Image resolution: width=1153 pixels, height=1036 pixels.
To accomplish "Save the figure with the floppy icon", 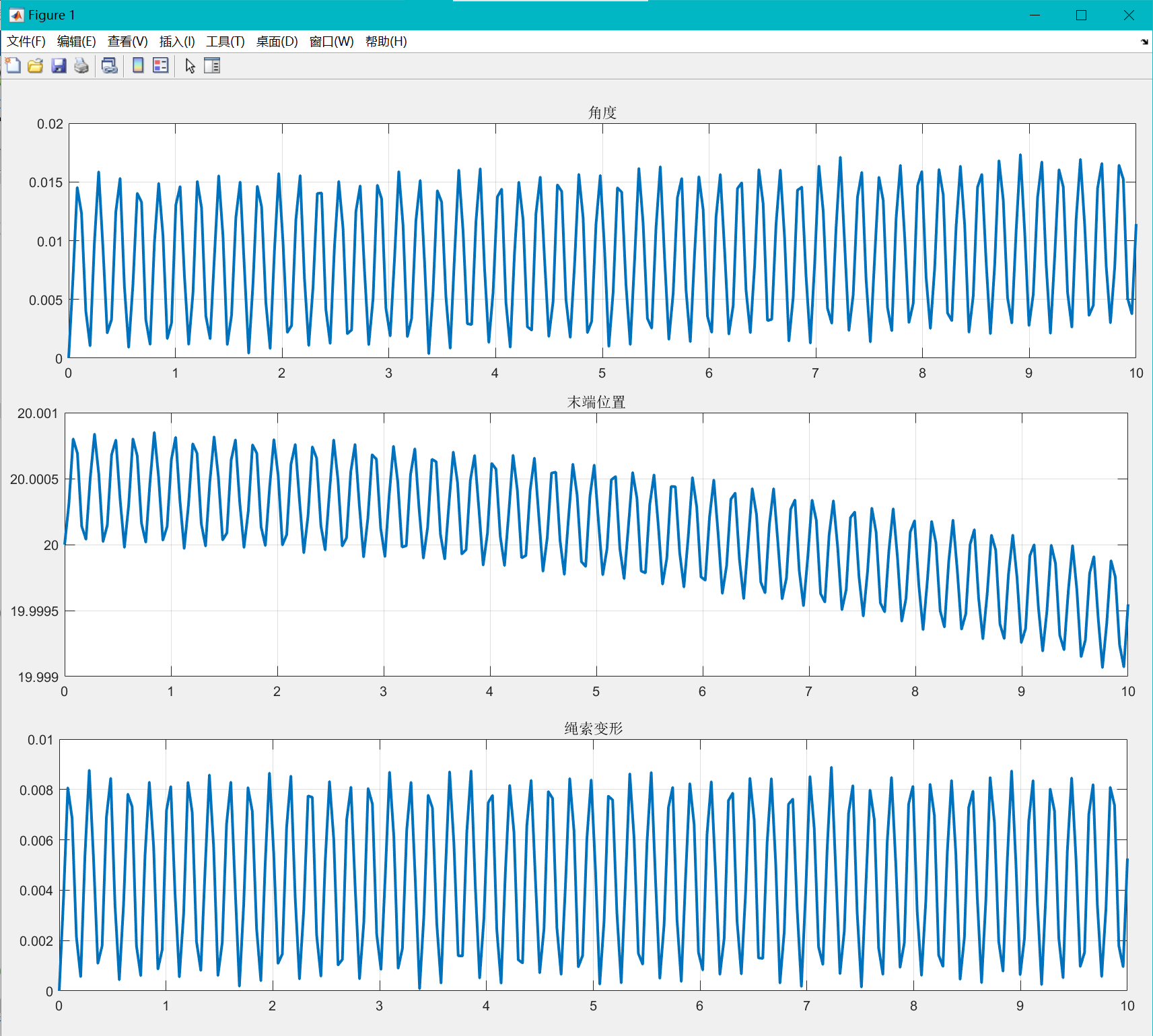I will pos(59,65).
